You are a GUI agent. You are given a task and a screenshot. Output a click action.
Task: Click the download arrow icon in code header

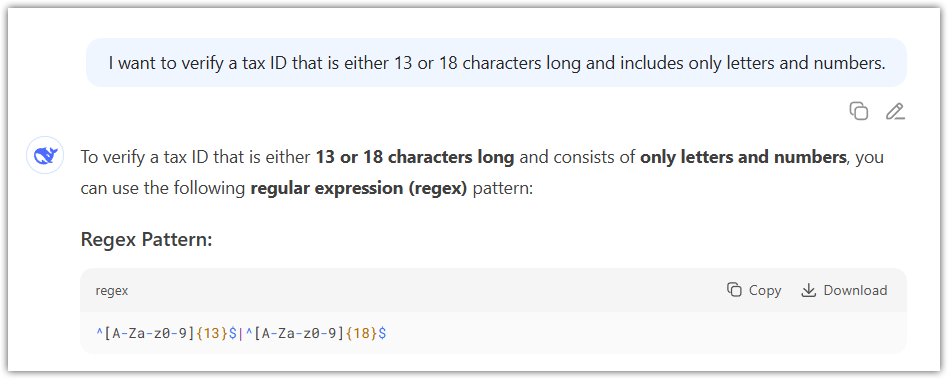tap(808, 290)
